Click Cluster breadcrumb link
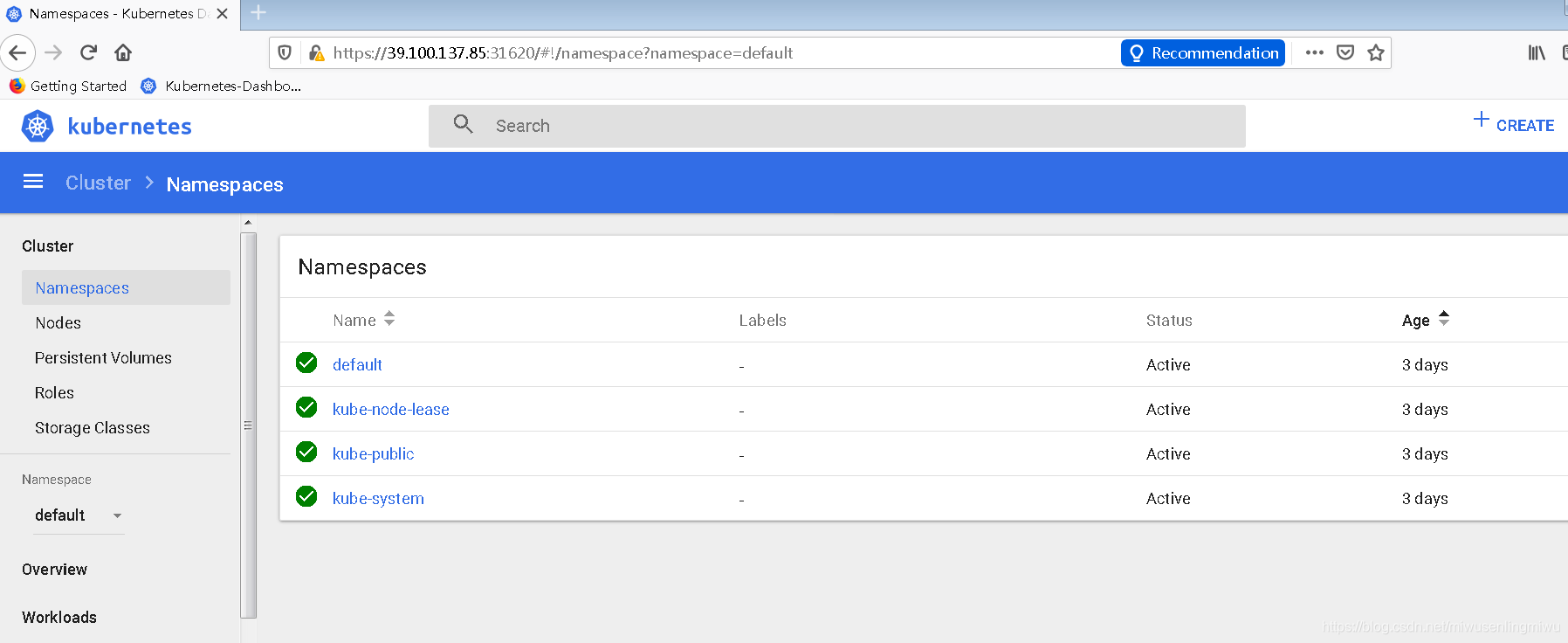Viewport: 1568px width, 643px height. click(x=98, y=183)
